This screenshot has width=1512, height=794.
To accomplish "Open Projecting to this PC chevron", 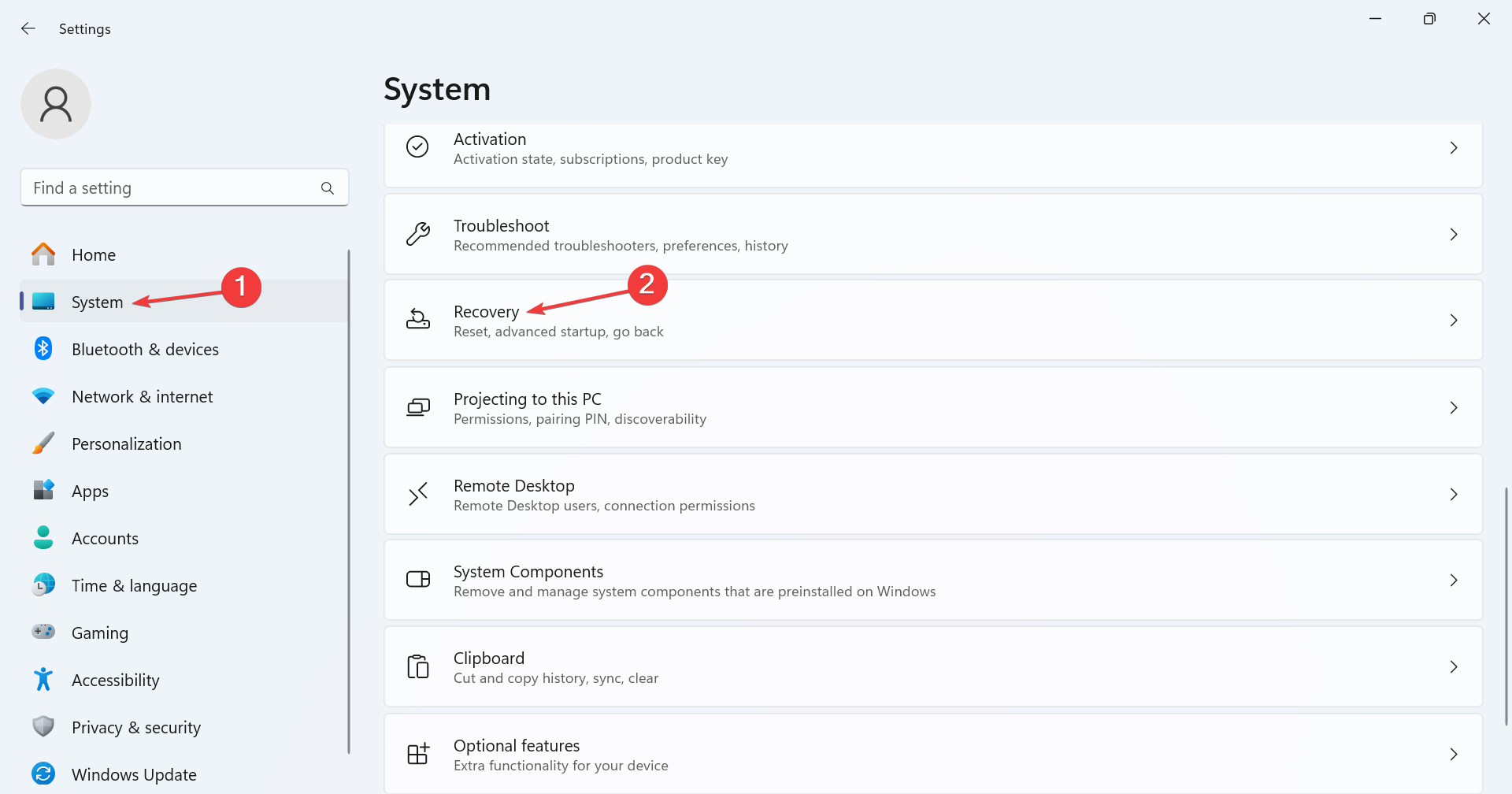I will [1454, 407].
